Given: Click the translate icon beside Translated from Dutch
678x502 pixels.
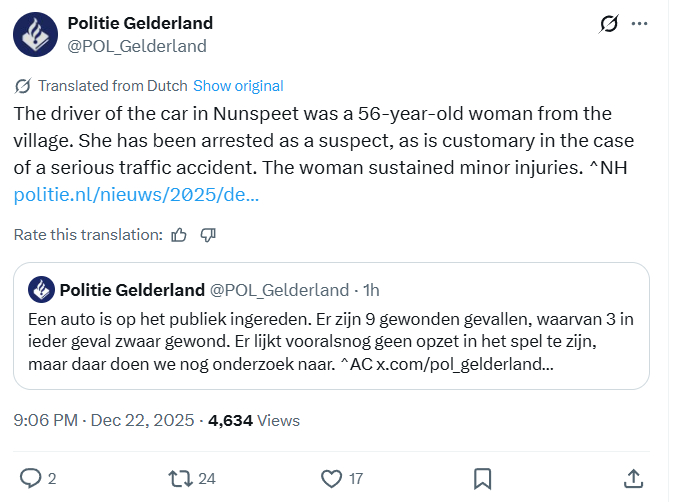Looking at the screenshot, I should [x=24, y=86].
